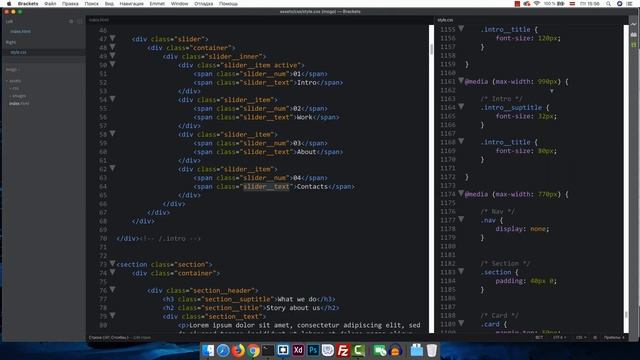
Task: Click the scrollbar thumb of style.css pane
Action: coord(626,314)
